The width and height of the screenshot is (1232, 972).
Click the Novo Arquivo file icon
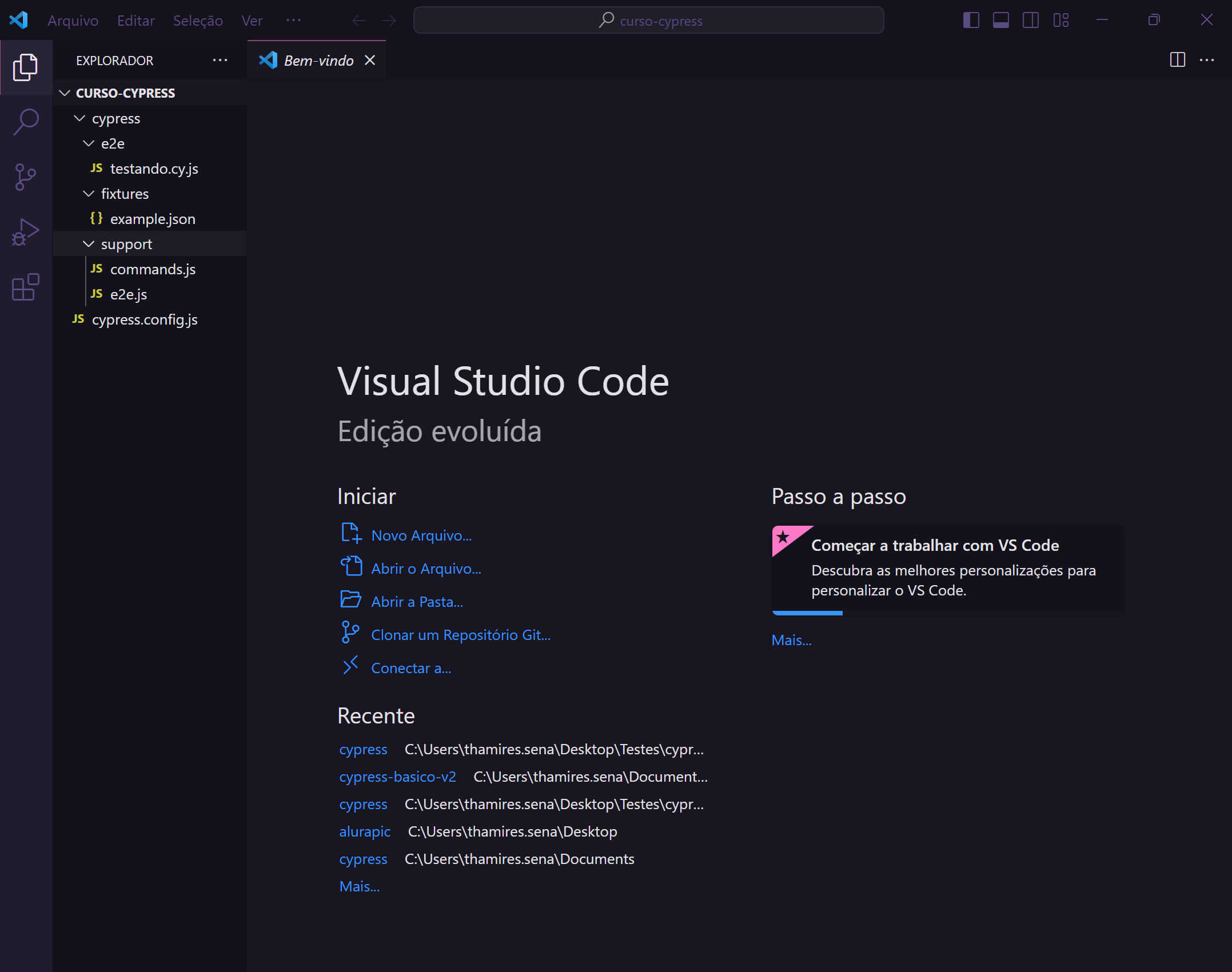click(351, 534)
